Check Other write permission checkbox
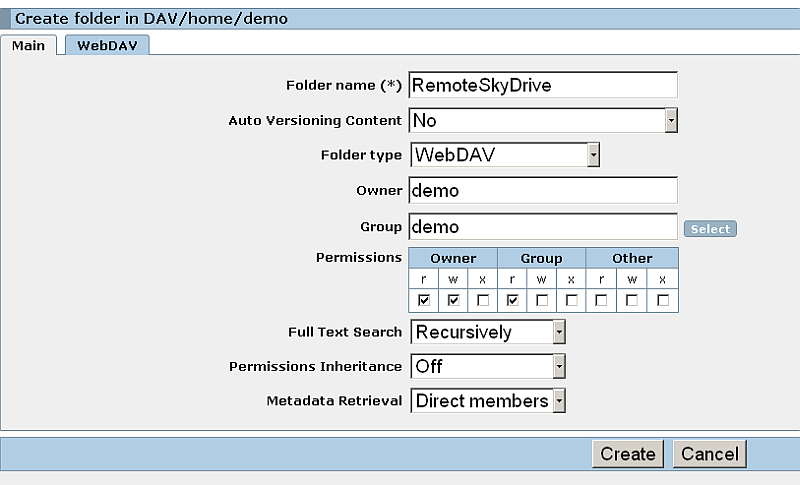The width and height of the screenshot is (800, 485). 632,300
